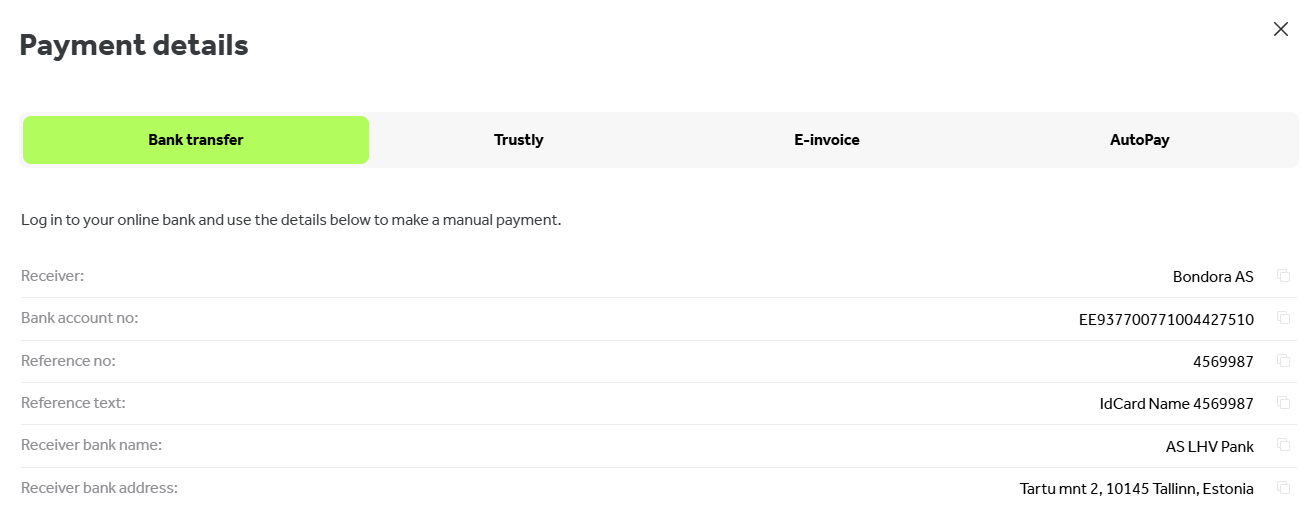Viewport: 1312px width, 521px height.
Task: Click the online bank instruction sentence
Action: point(291,220)
